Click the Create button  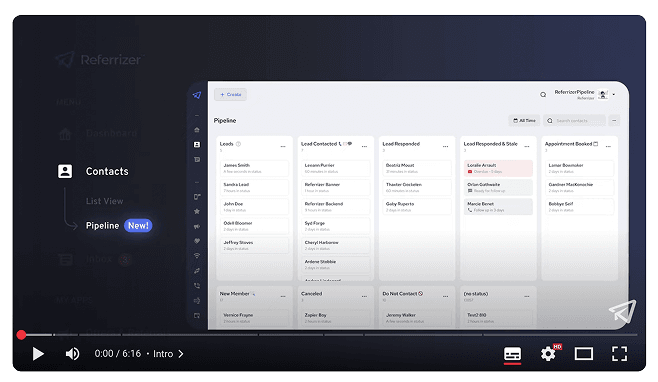[x=230, y=94]
